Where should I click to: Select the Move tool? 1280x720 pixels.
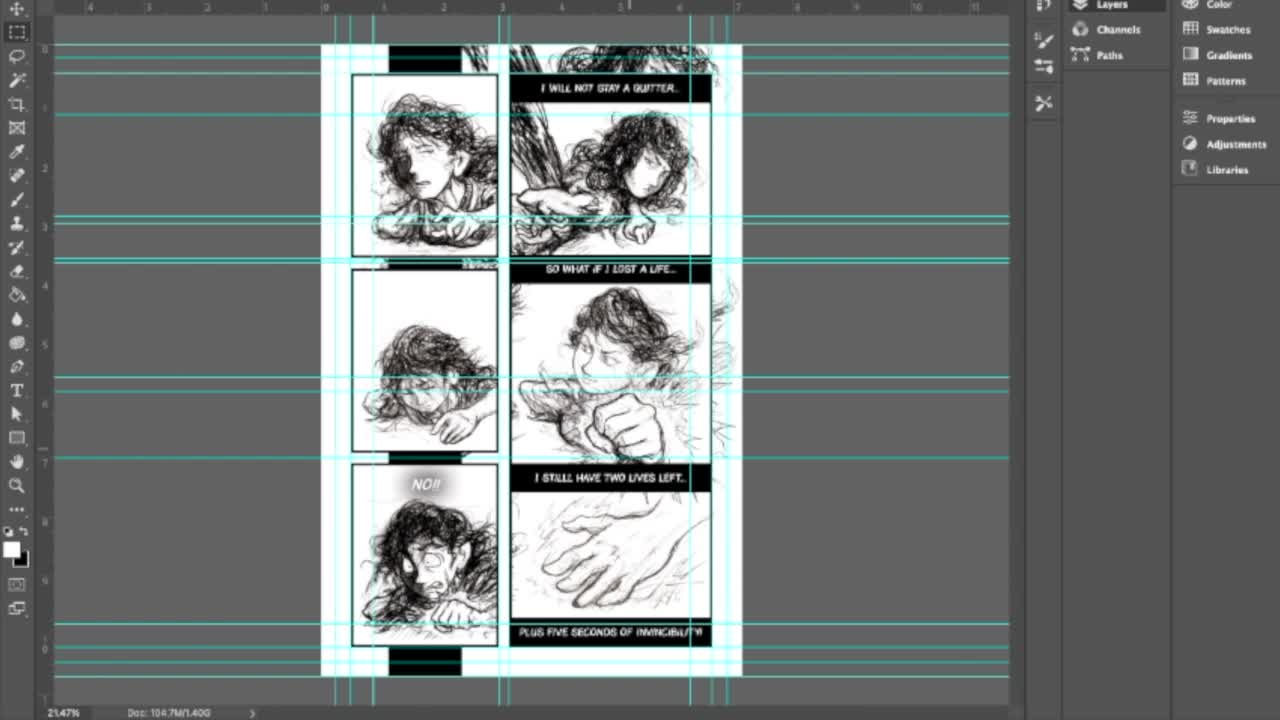[17, 8]
